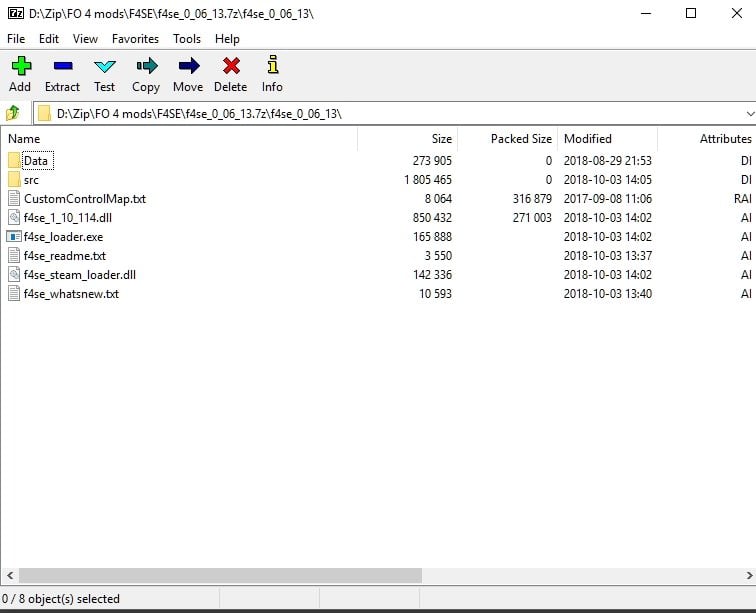
Task: Click the scroll left arrow
Action: point(10,575)
